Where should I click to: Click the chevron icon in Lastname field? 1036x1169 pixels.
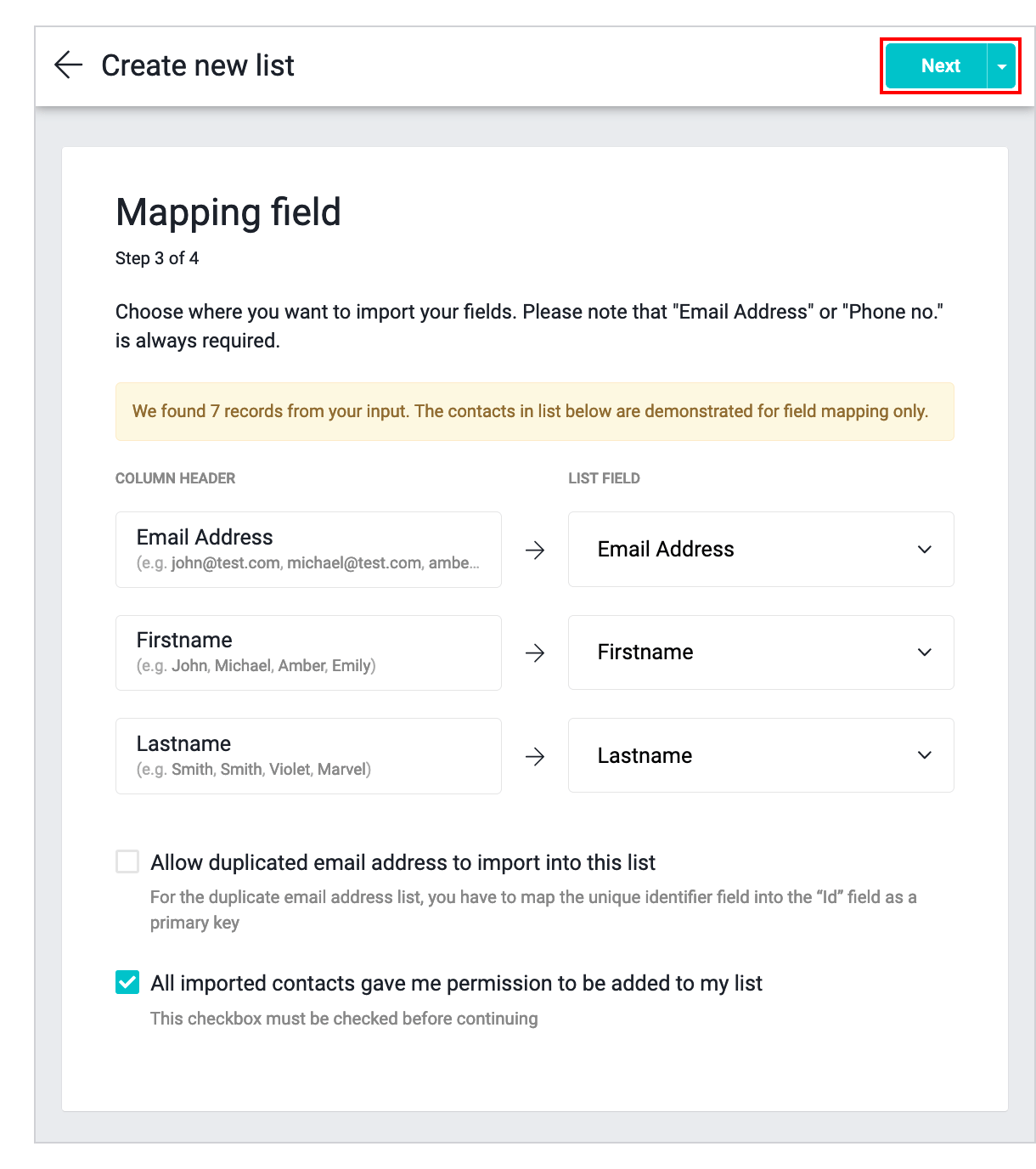pyautogui.click(x=925, y=755)
